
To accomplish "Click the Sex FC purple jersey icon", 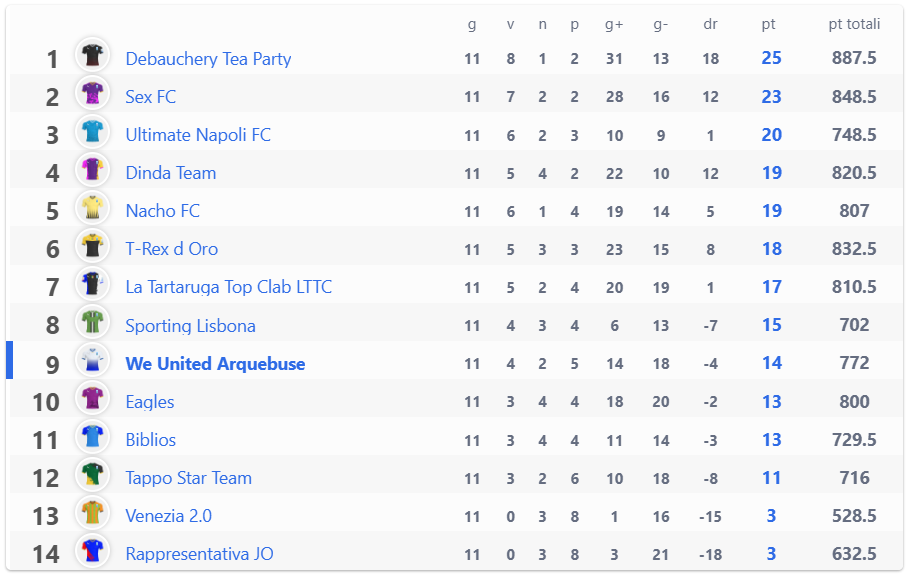I will tap(92, 93).
